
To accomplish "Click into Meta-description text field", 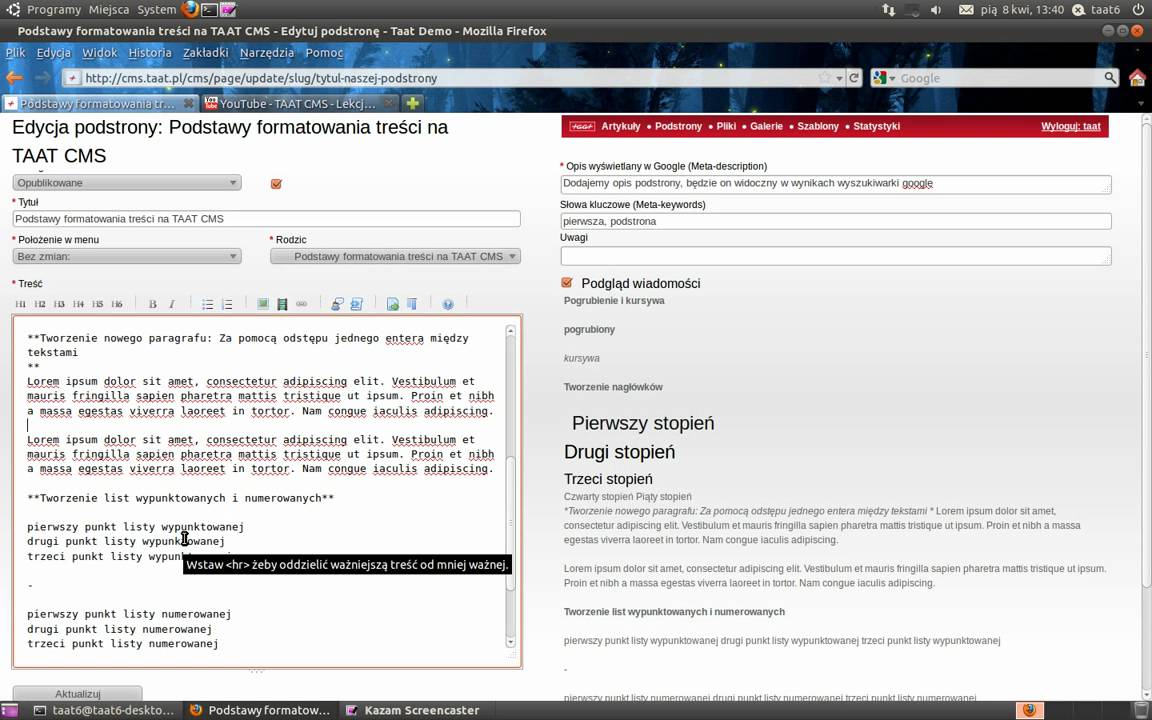I will point(835,184).
